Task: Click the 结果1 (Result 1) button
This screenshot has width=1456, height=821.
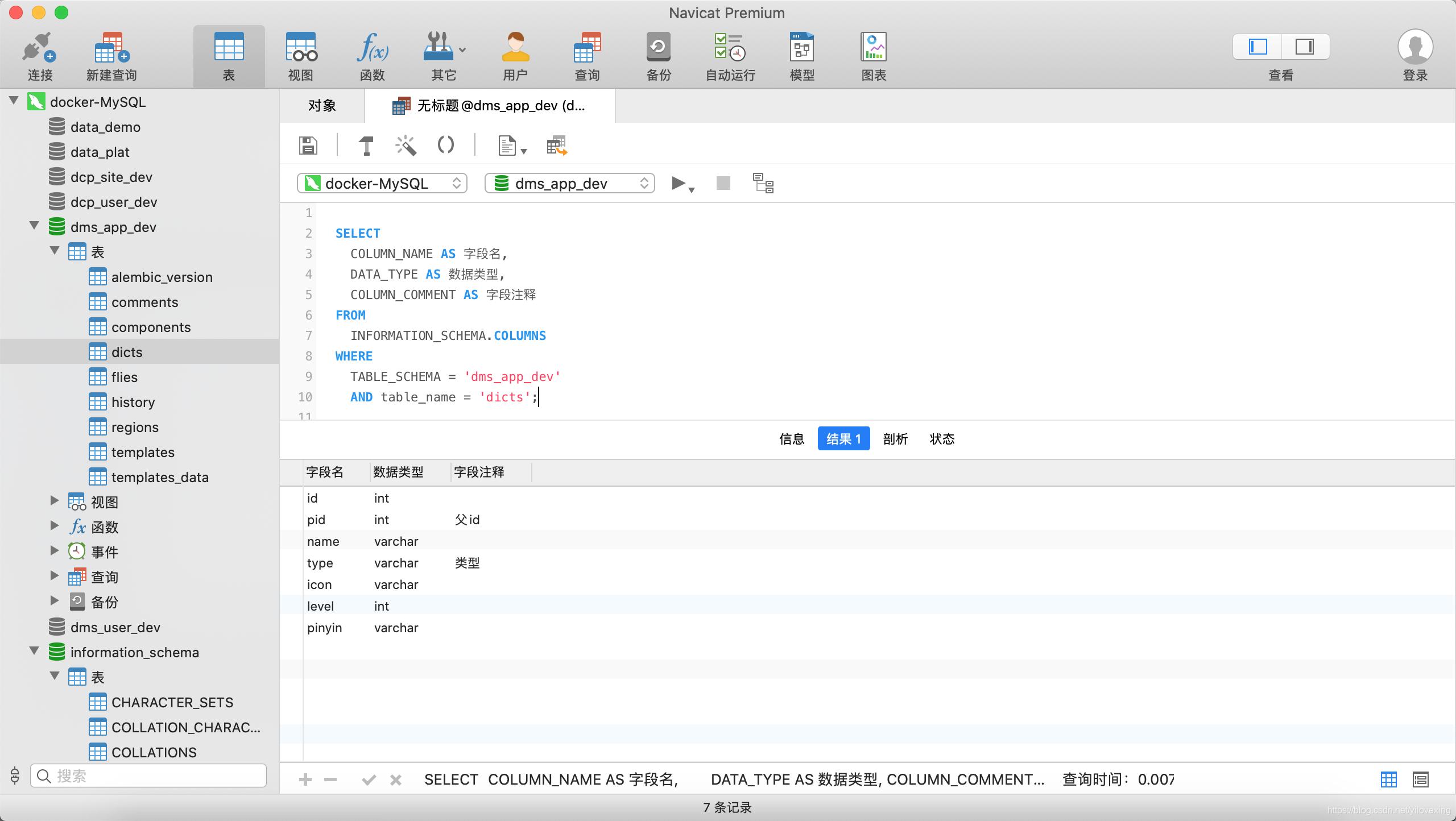Action: point(844,439)
